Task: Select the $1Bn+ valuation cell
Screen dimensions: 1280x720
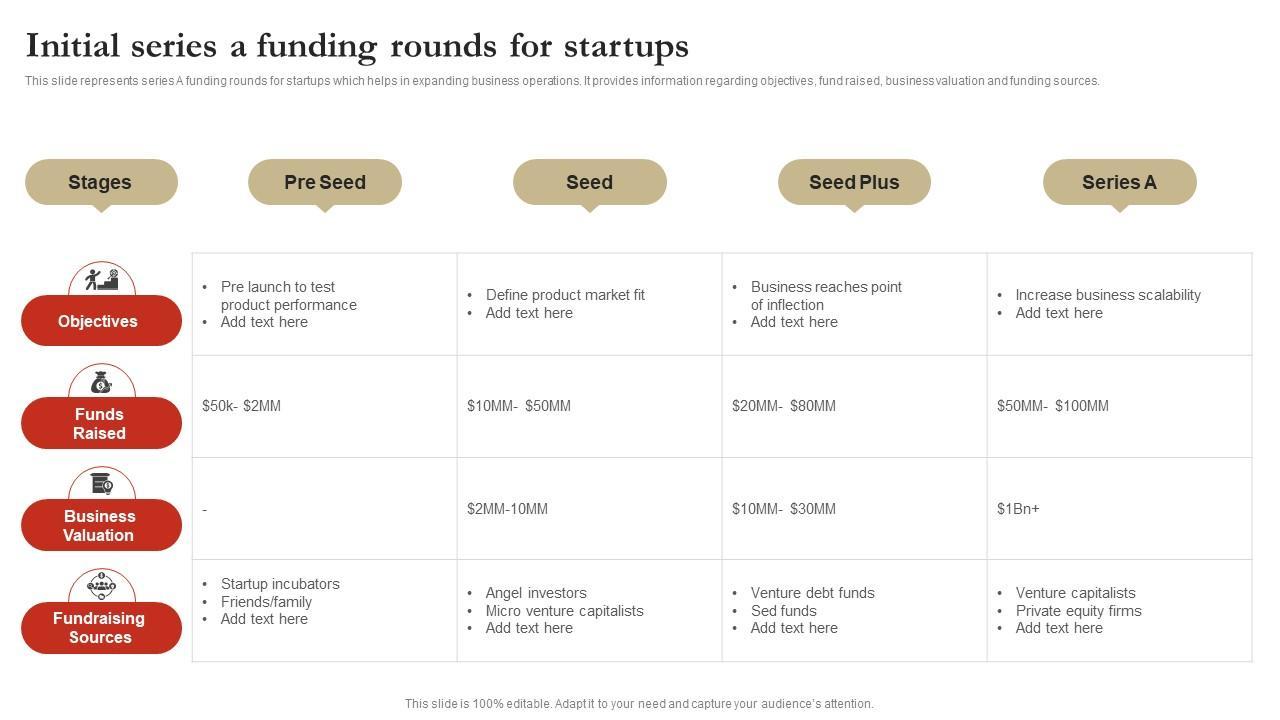Action: pos(1018,509)
